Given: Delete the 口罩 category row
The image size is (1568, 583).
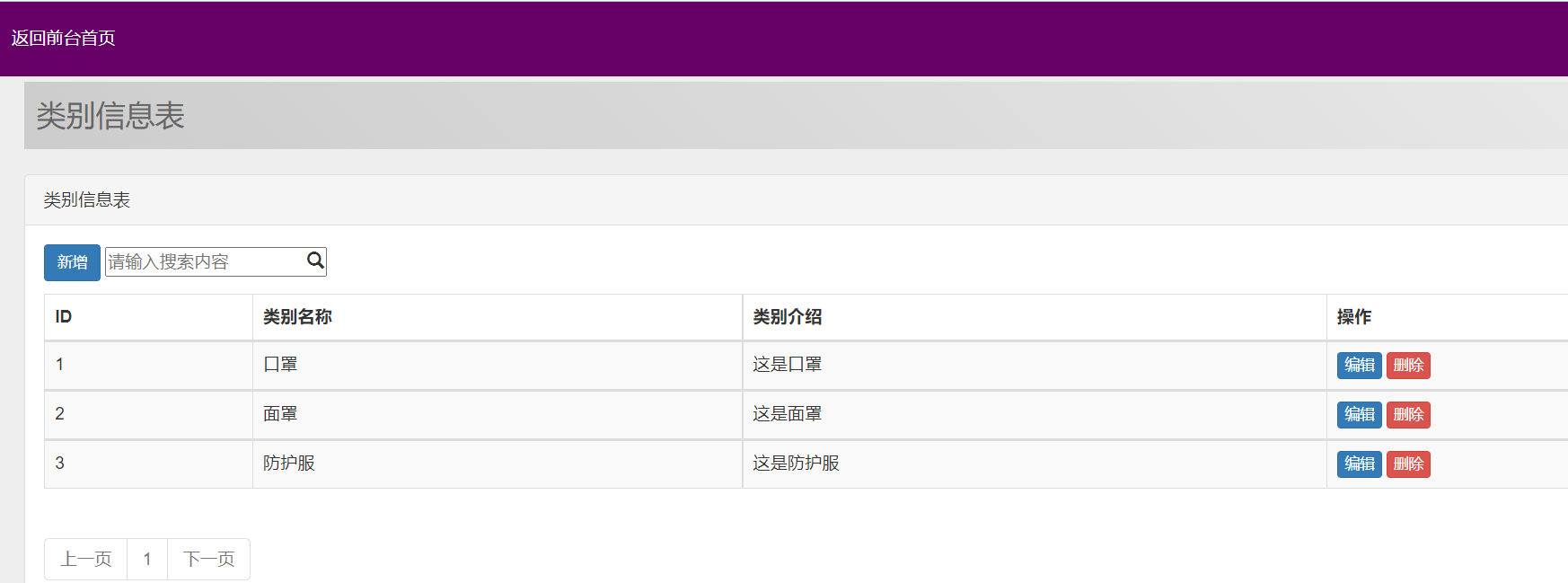Looking at the screenshot, I should (1407, 365).
